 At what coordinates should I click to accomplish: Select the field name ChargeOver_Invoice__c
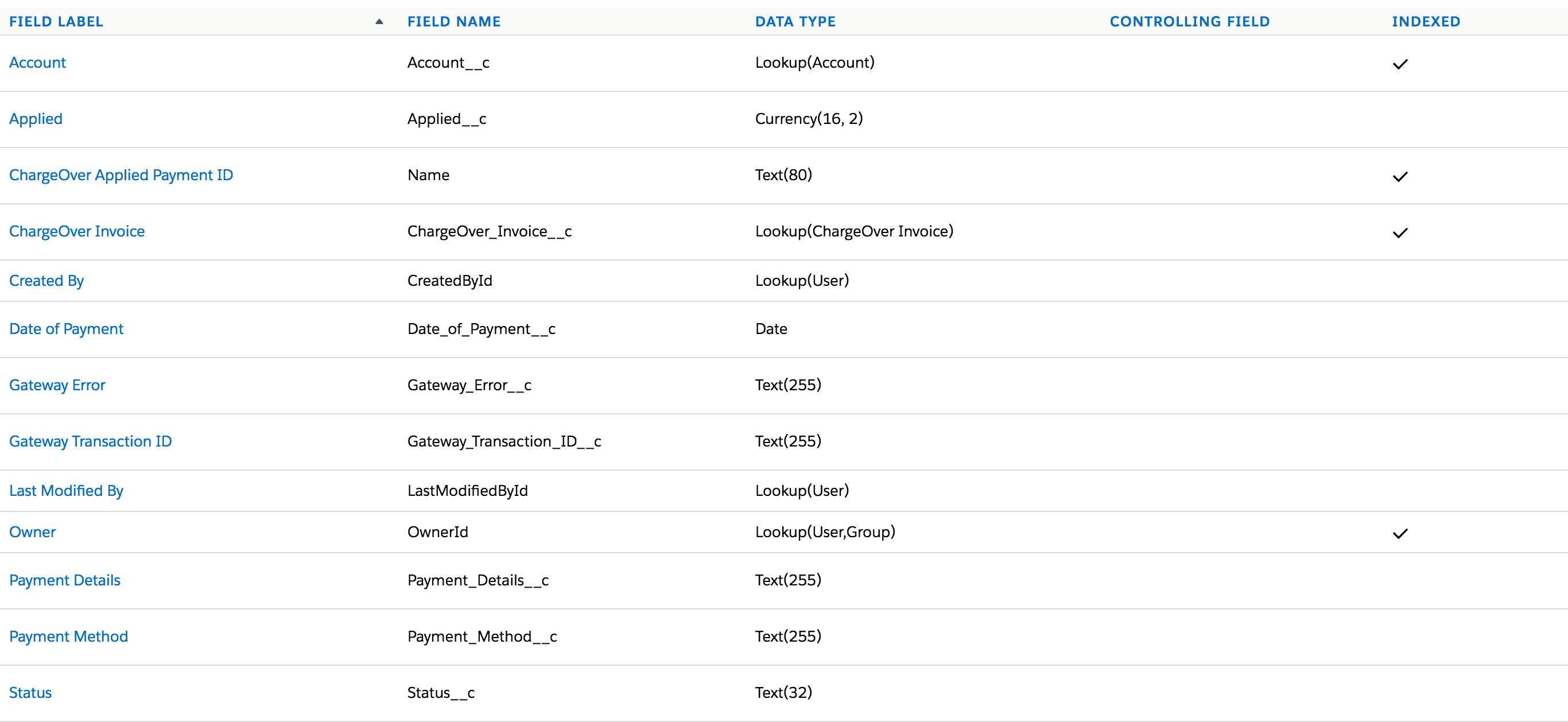pos(490,231)
